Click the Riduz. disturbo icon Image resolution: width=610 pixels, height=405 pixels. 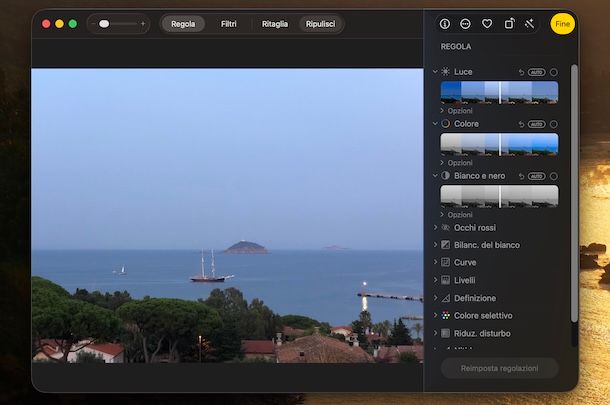[445, 333]
